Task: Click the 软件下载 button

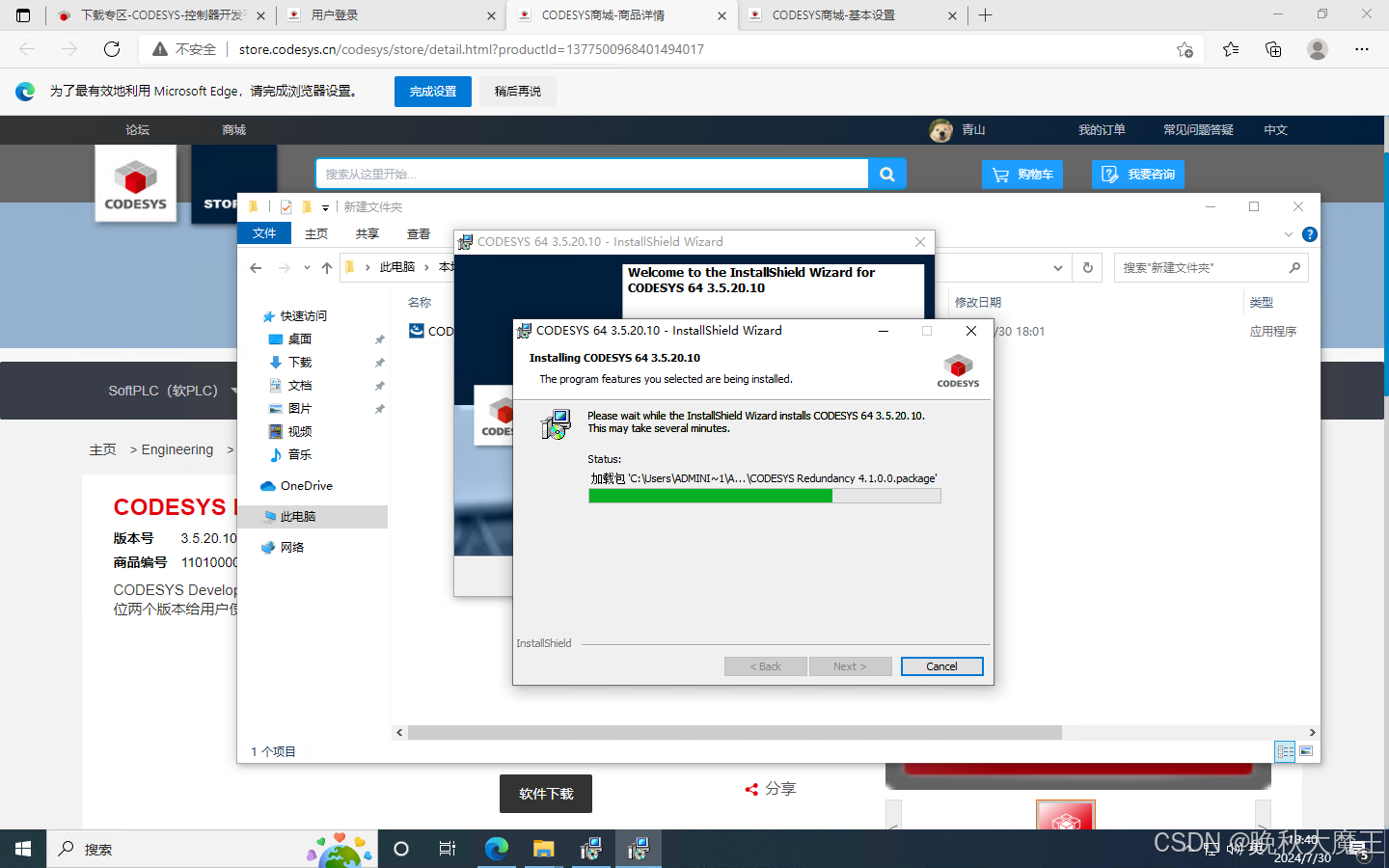Action: click(546, 794)
